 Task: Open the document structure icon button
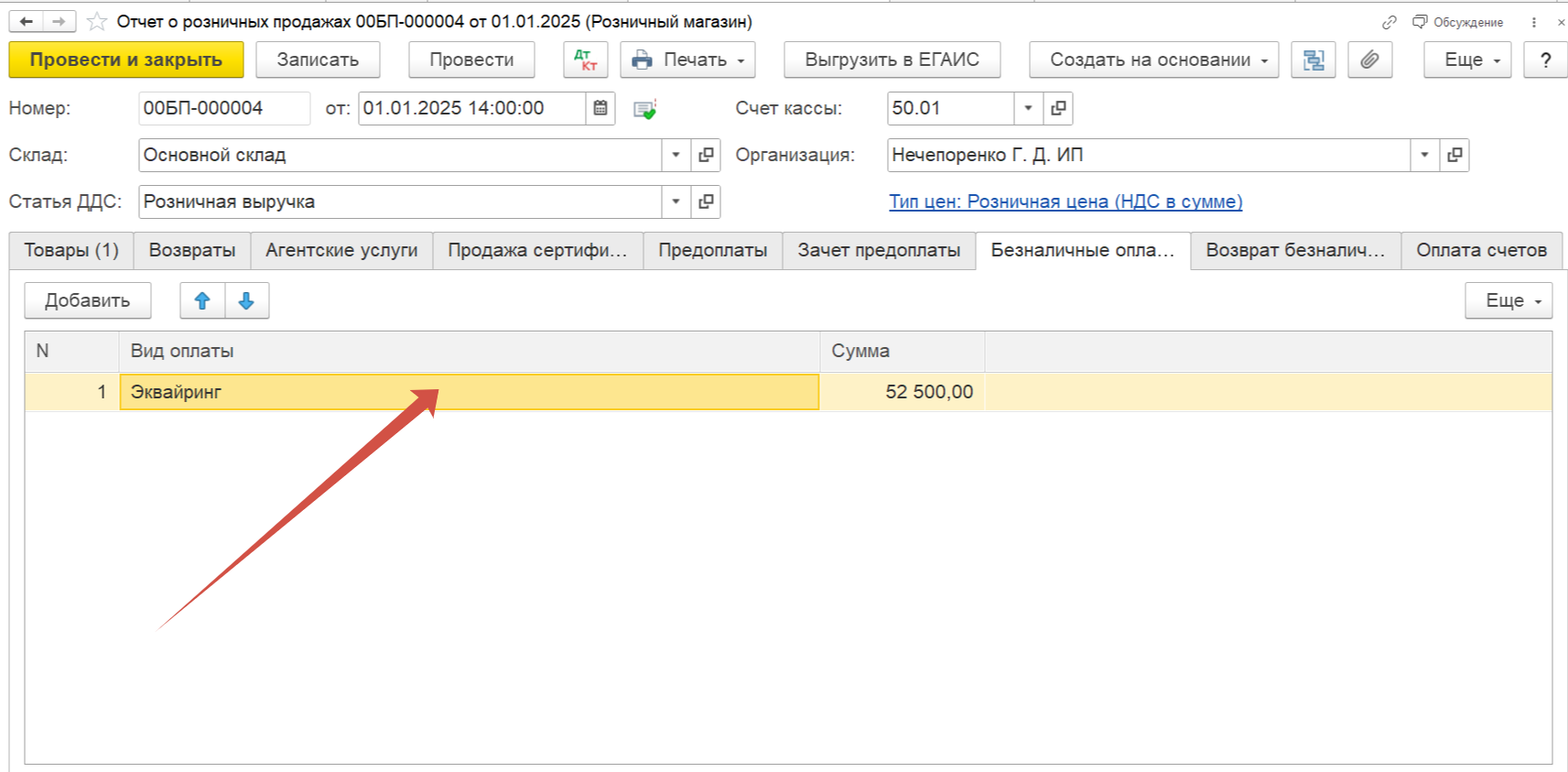(x=1314, y=60)
